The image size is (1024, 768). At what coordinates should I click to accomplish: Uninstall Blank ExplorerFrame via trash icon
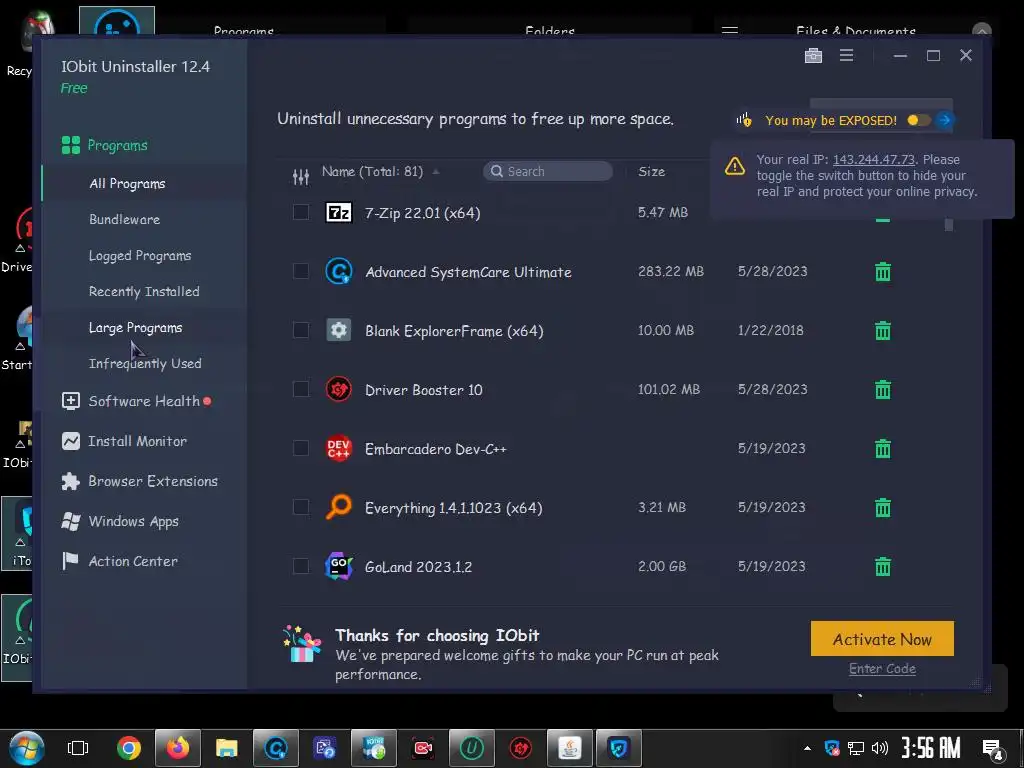[882, 330]
